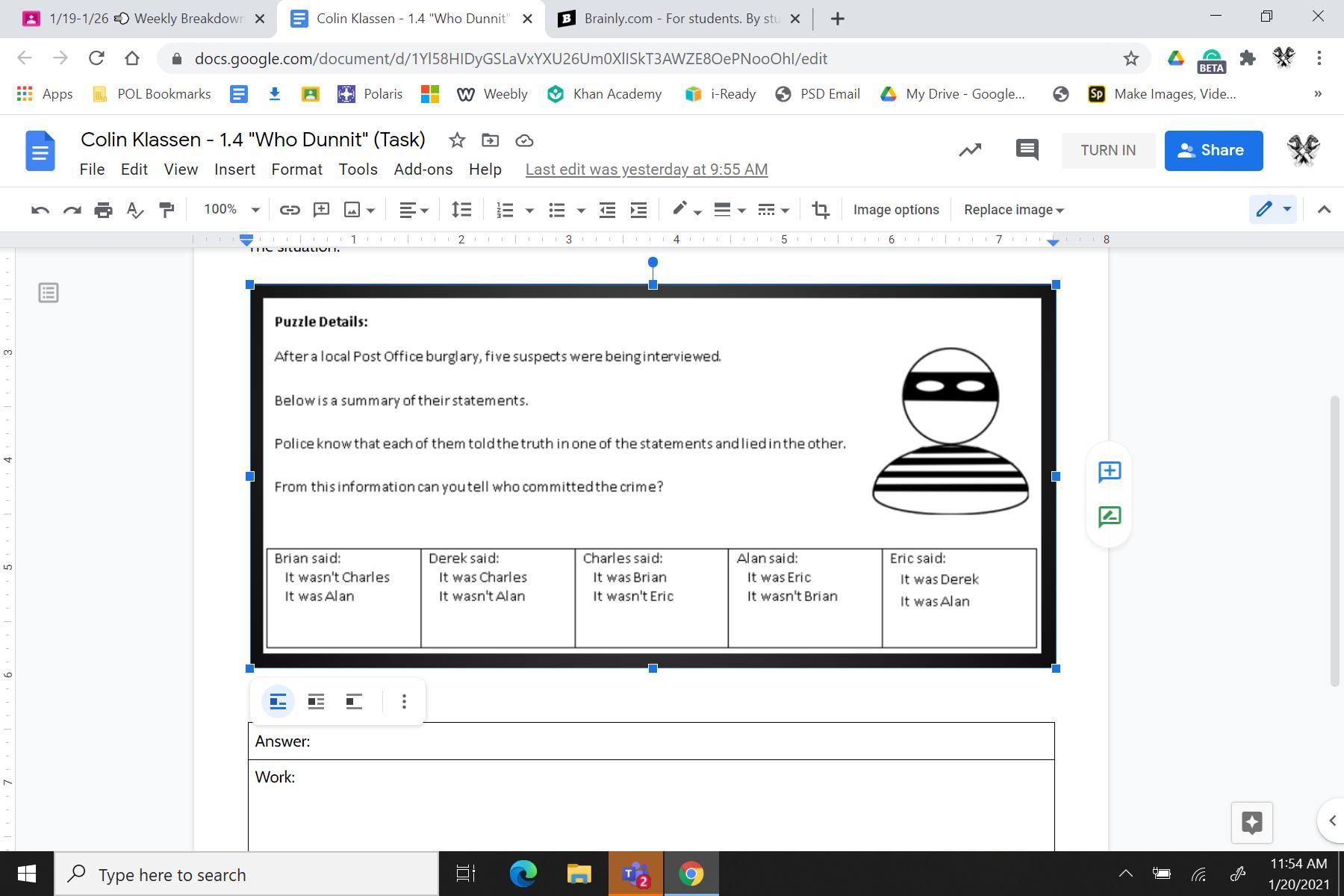
Task: Select In line image wrapping option
Action: click(x=278, y=701)
